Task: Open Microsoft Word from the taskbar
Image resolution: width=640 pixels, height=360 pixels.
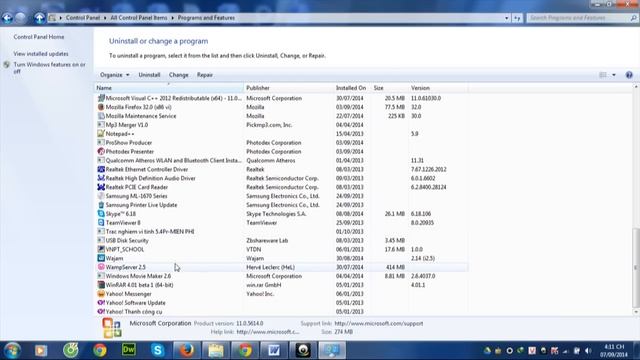Action: click(274, 350)
